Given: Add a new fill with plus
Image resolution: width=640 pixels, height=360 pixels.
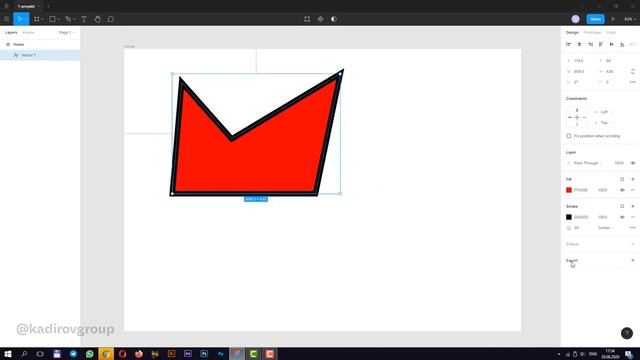Looking at the screenshot, I should [633, 179].
